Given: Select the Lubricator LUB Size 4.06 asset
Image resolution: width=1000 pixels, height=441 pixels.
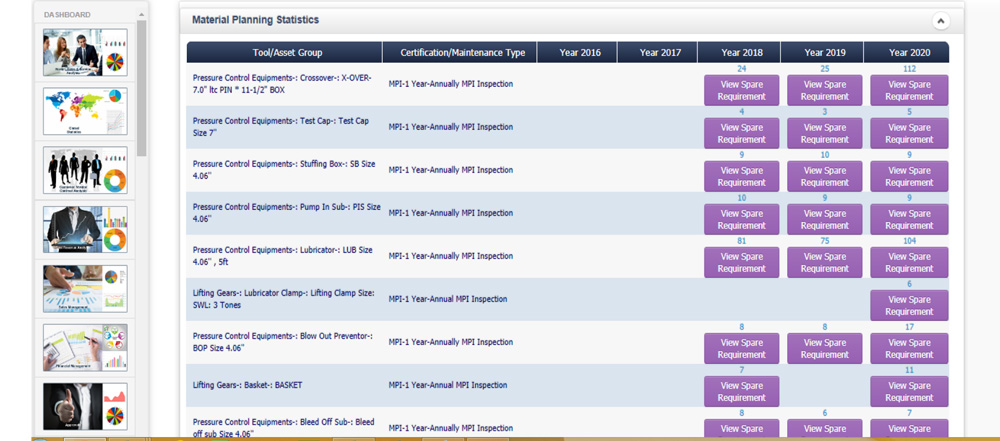Looking at the screenshot, I should point(282,256).
